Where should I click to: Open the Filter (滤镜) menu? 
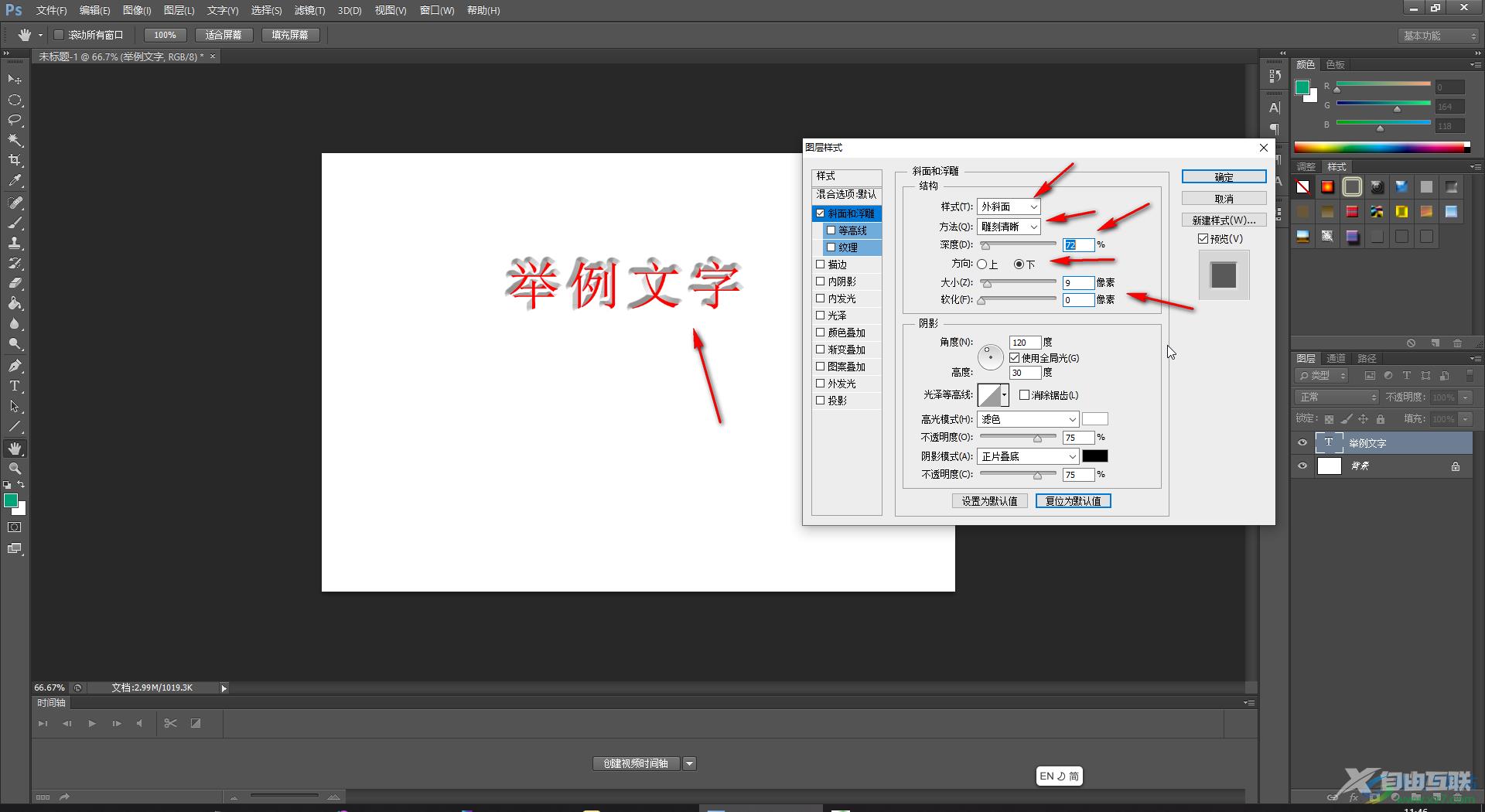point(309,10)
